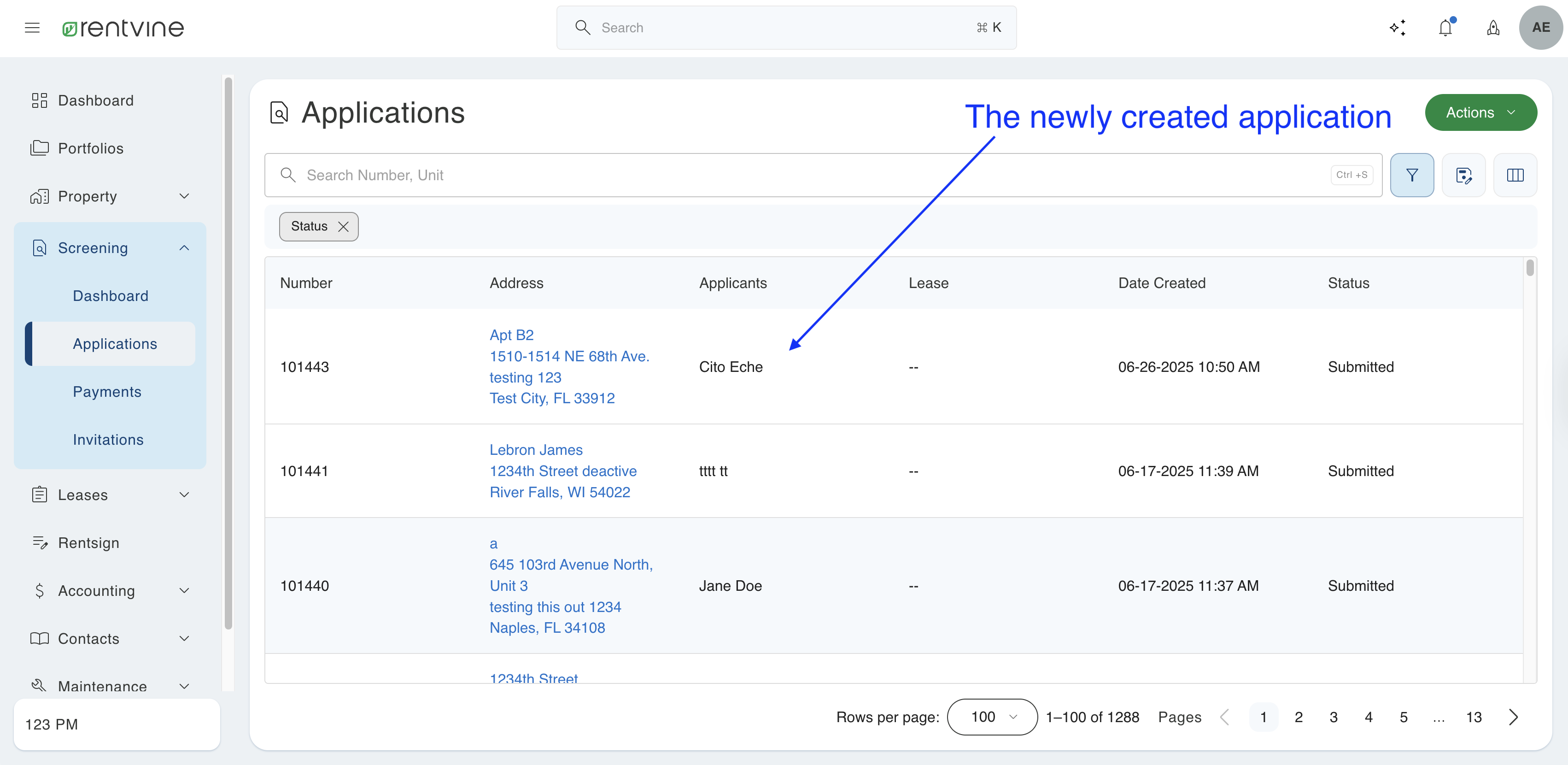Click the Screening document icon
1568x765 pixels.
(40, 248)
